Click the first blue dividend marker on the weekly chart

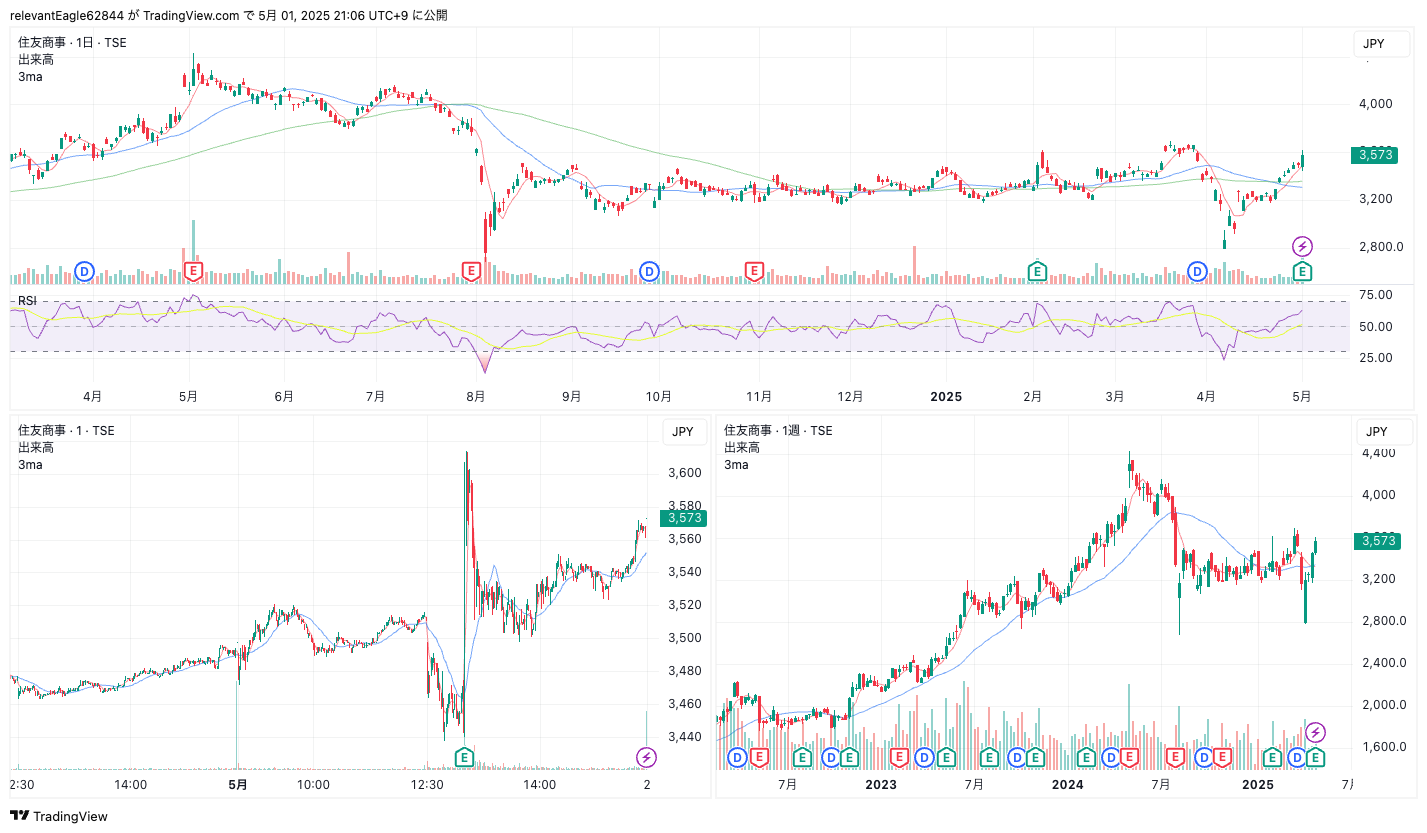[x=738, y=758]
